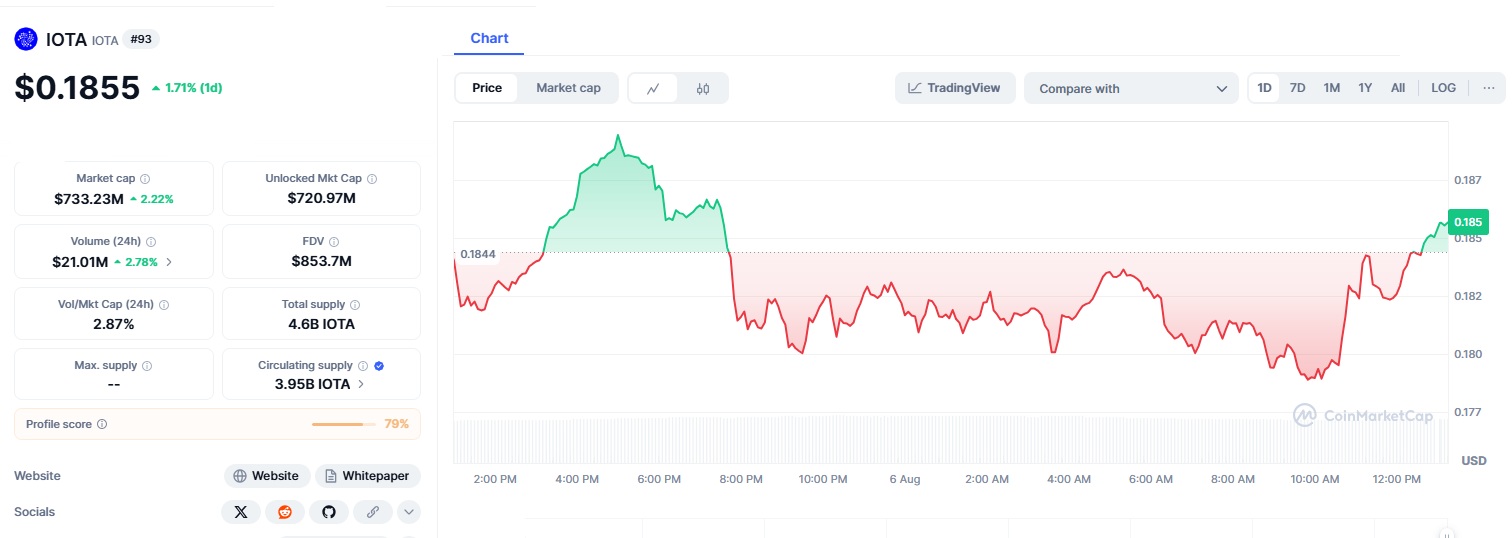1512x538 pixels.
Task: Expand Volume (24h) details chevron
Action: pos(168,262)
